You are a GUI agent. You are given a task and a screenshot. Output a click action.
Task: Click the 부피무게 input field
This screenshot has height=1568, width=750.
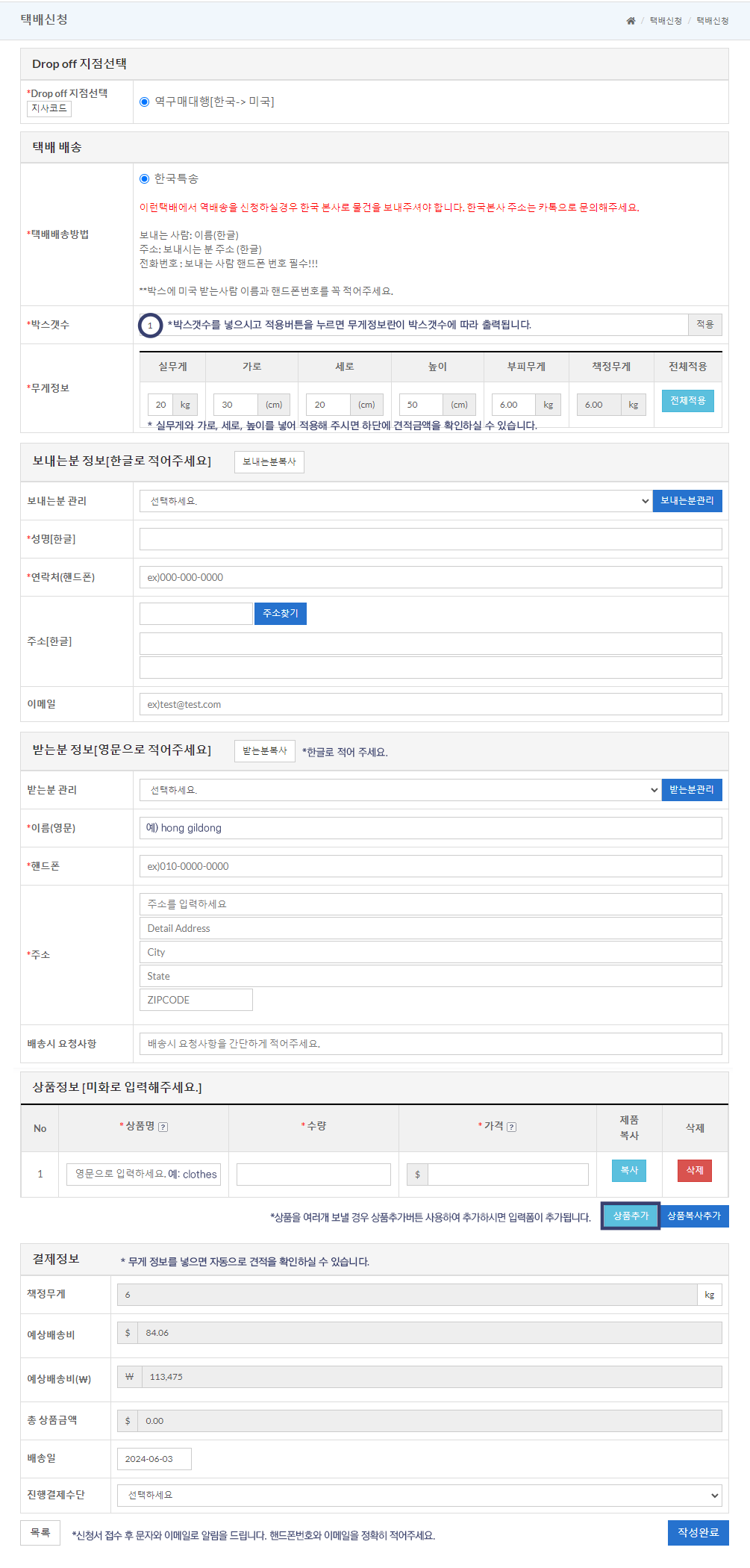[x=513, y=405]
